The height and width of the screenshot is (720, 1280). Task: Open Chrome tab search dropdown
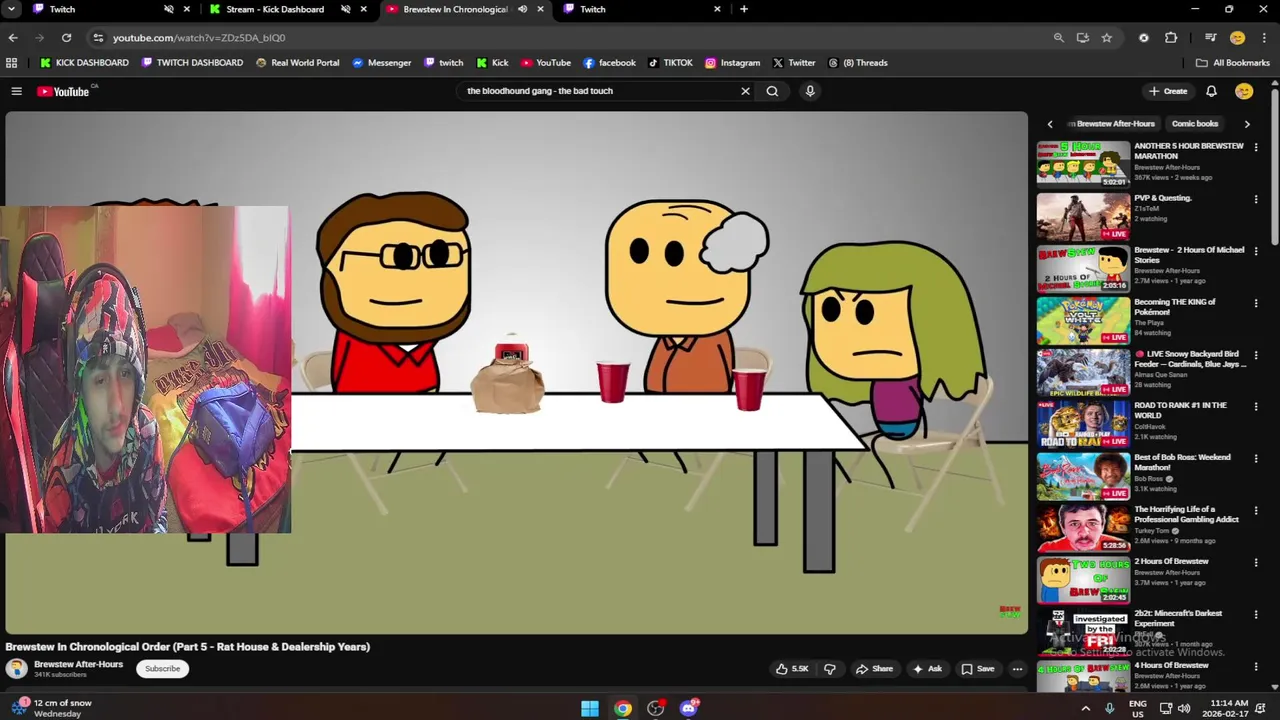coord(12,9)
